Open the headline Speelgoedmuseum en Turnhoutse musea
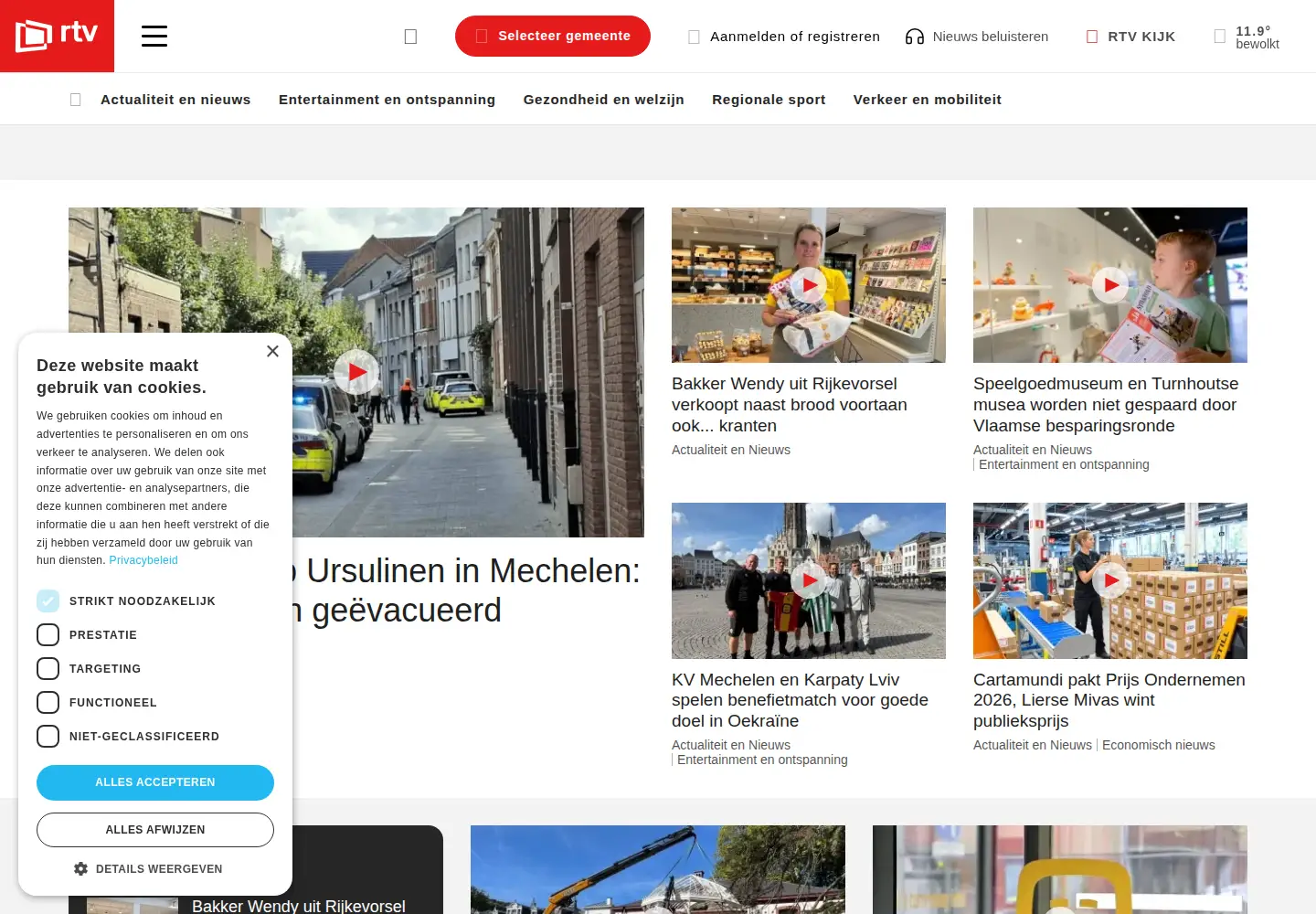1316x914 pixels. tap(1106, 405)
